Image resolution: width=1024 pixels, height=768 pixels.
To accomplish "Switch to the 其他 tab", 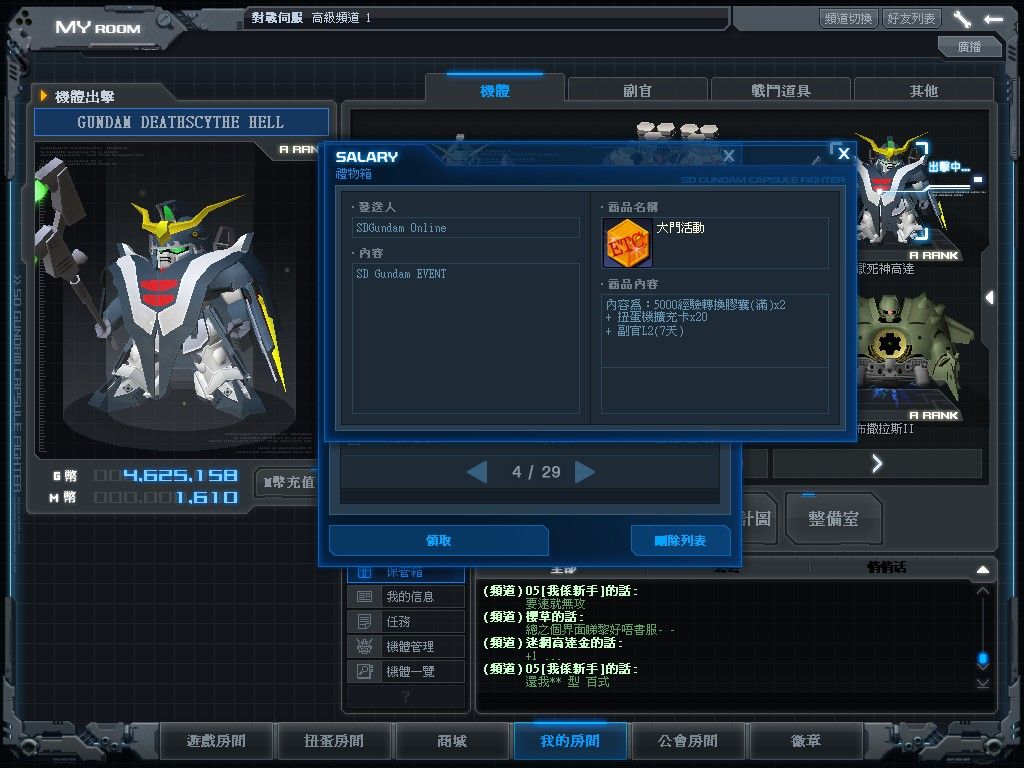I will pos(923,91).
